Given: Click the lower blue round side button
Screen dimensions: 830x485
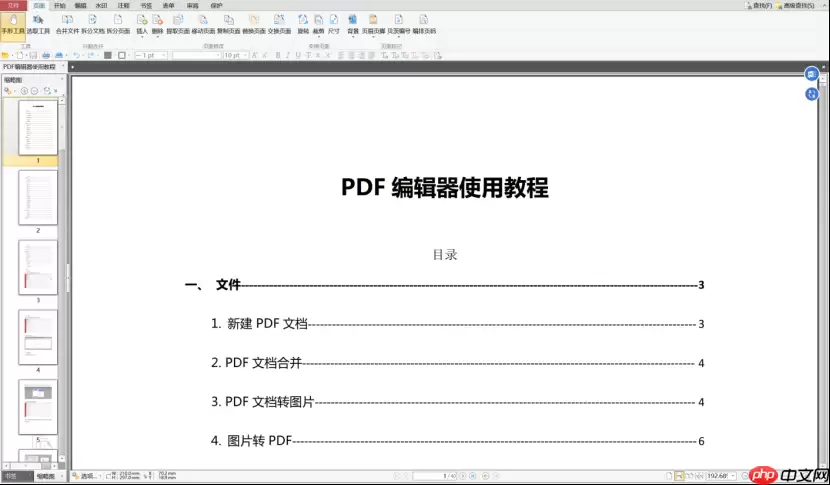Looking at the screenshot, I should tap(811, 94).
